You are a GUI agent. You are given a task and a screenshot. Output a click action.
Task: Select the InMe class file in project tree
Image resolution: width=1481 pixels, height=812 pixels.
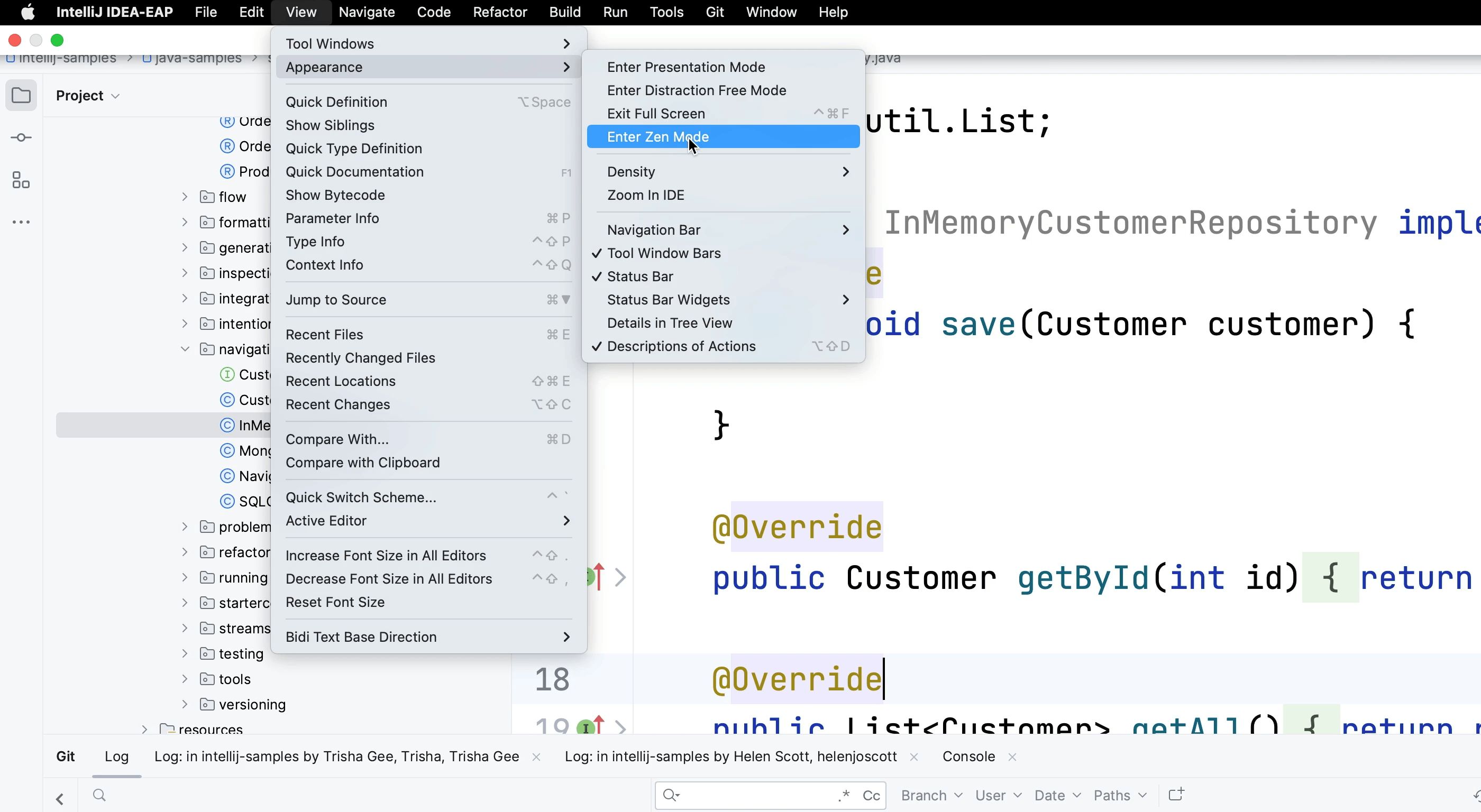163,425
